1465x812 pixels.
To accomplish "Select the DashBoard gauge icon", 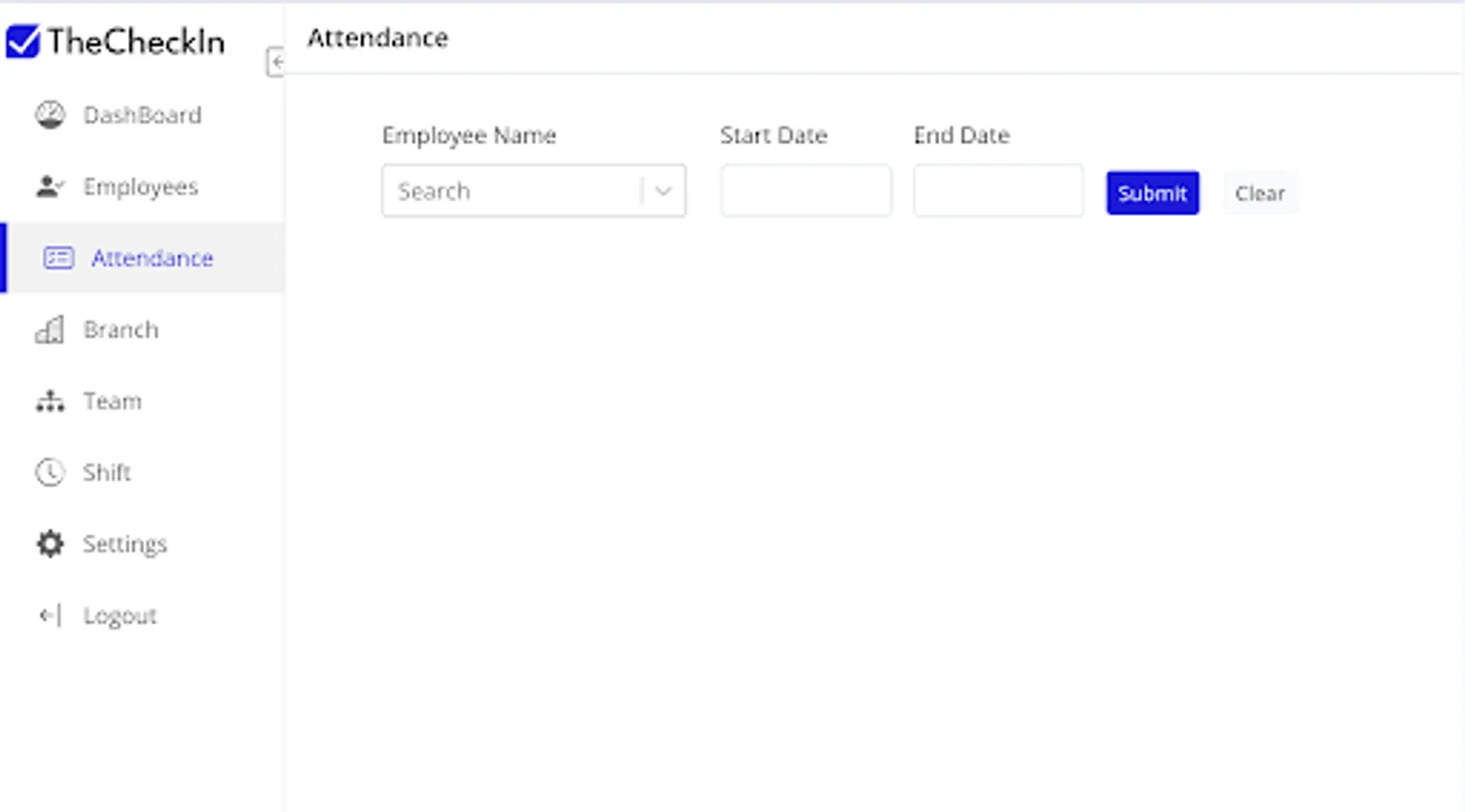I will (51, 115).
